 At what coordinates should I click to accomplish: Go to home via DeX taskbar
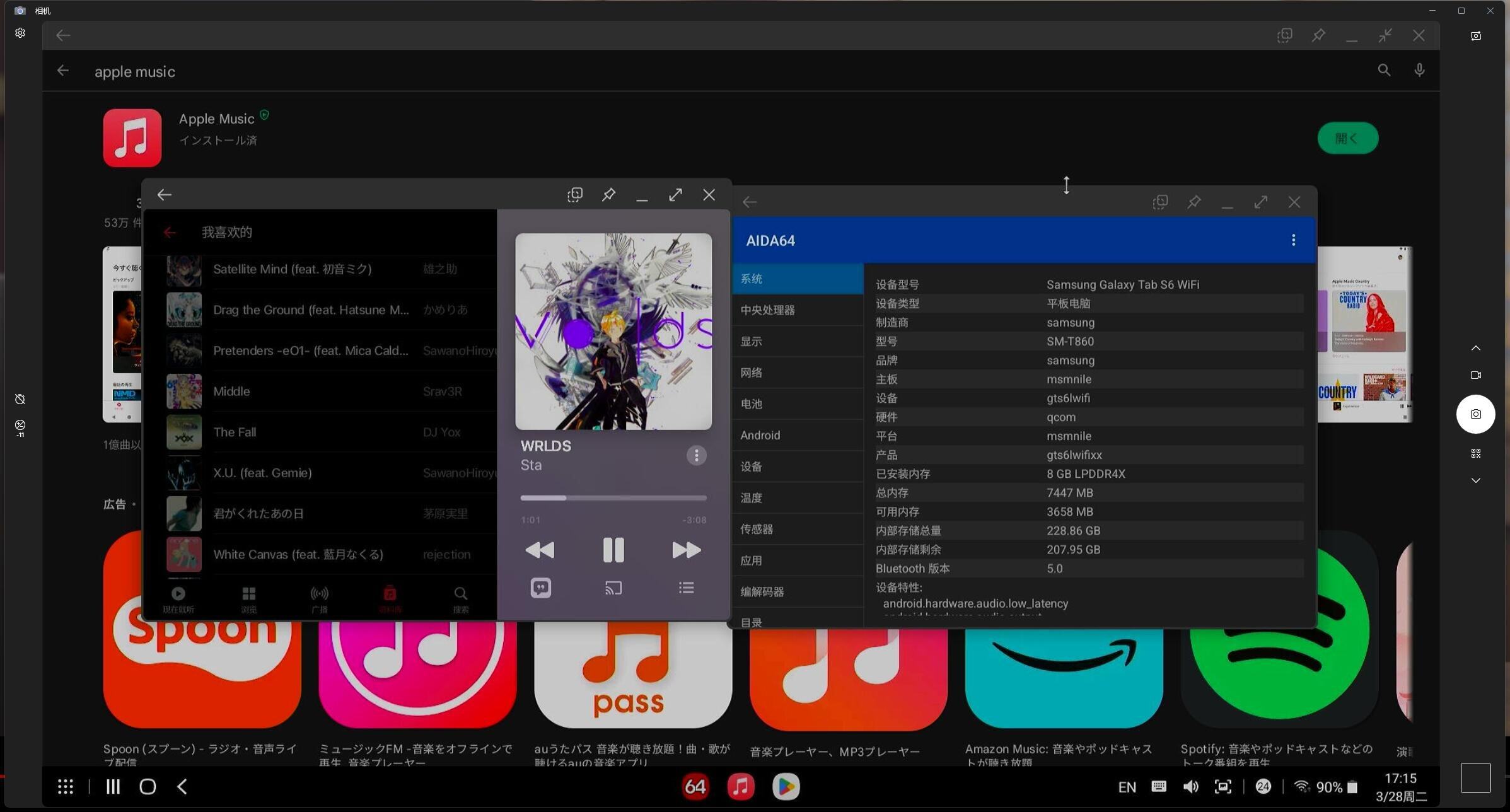(x=148, y=787)
